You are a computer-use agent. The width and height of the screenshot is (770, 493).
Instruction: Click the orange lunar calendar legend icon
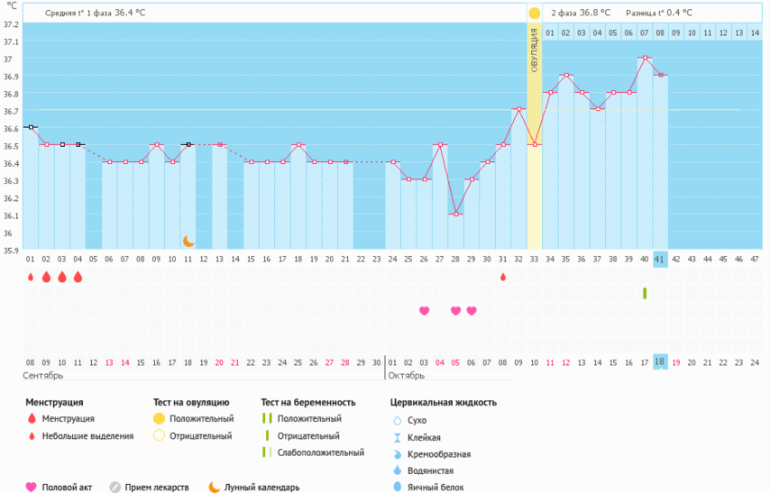click(x=214, y=487)
